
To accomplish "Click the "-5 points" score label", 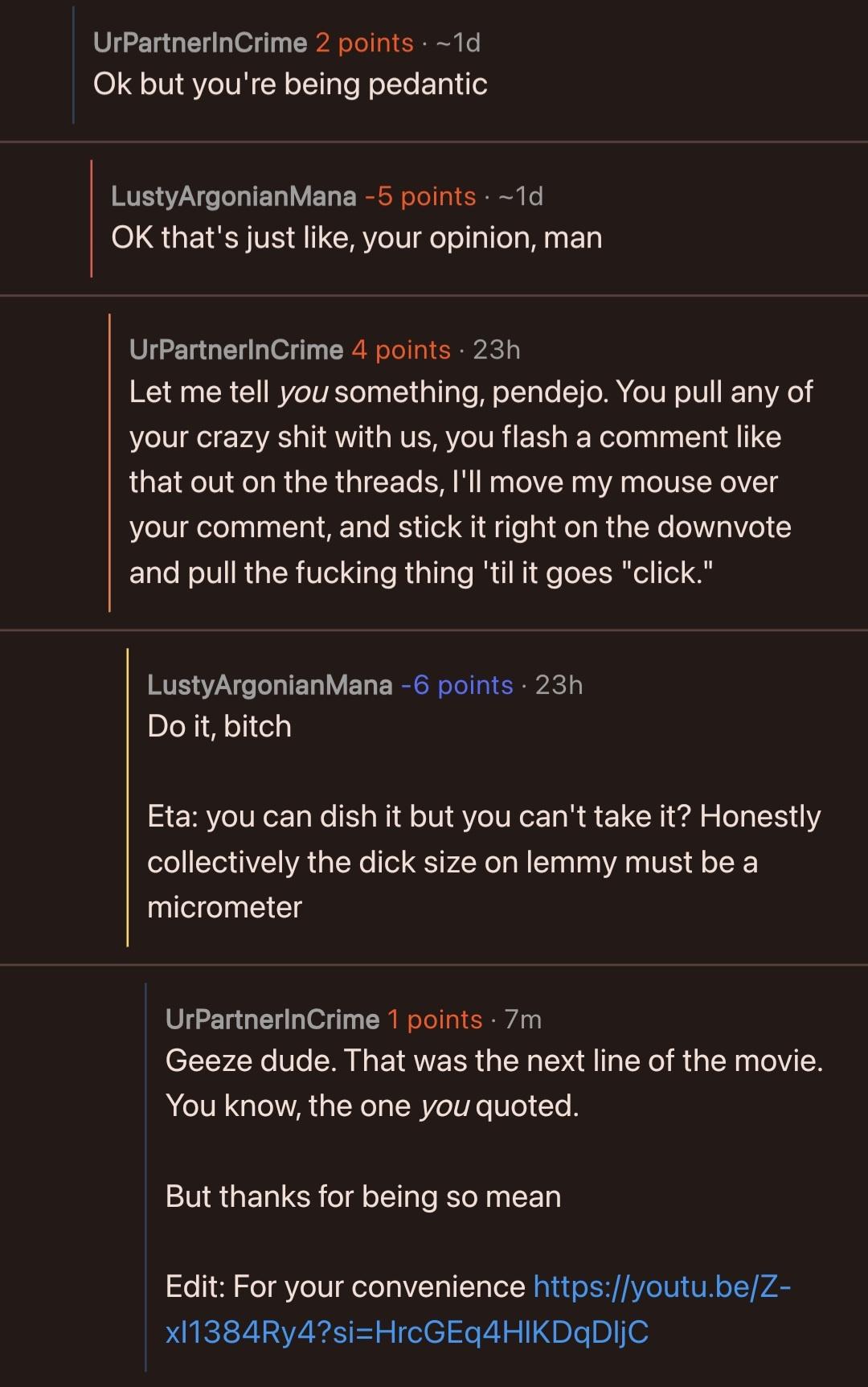I will (420, 196).
